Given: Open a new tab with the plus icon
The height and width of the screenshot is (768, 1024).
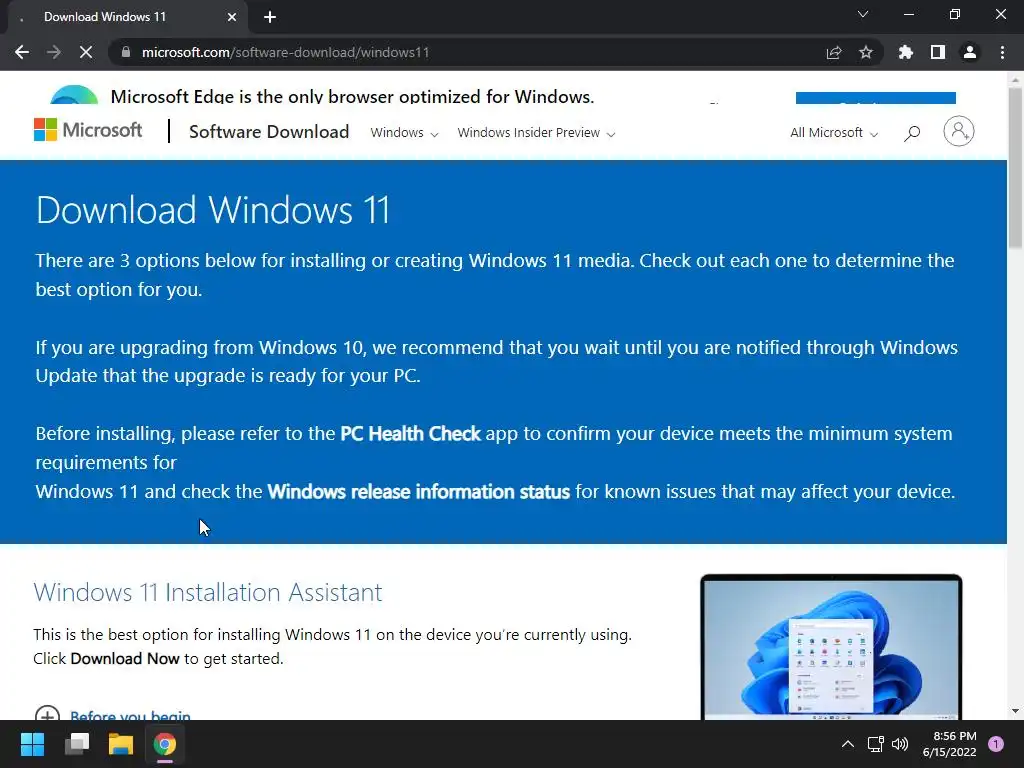Looking at the screenshot, I should (x=270, y=17).
